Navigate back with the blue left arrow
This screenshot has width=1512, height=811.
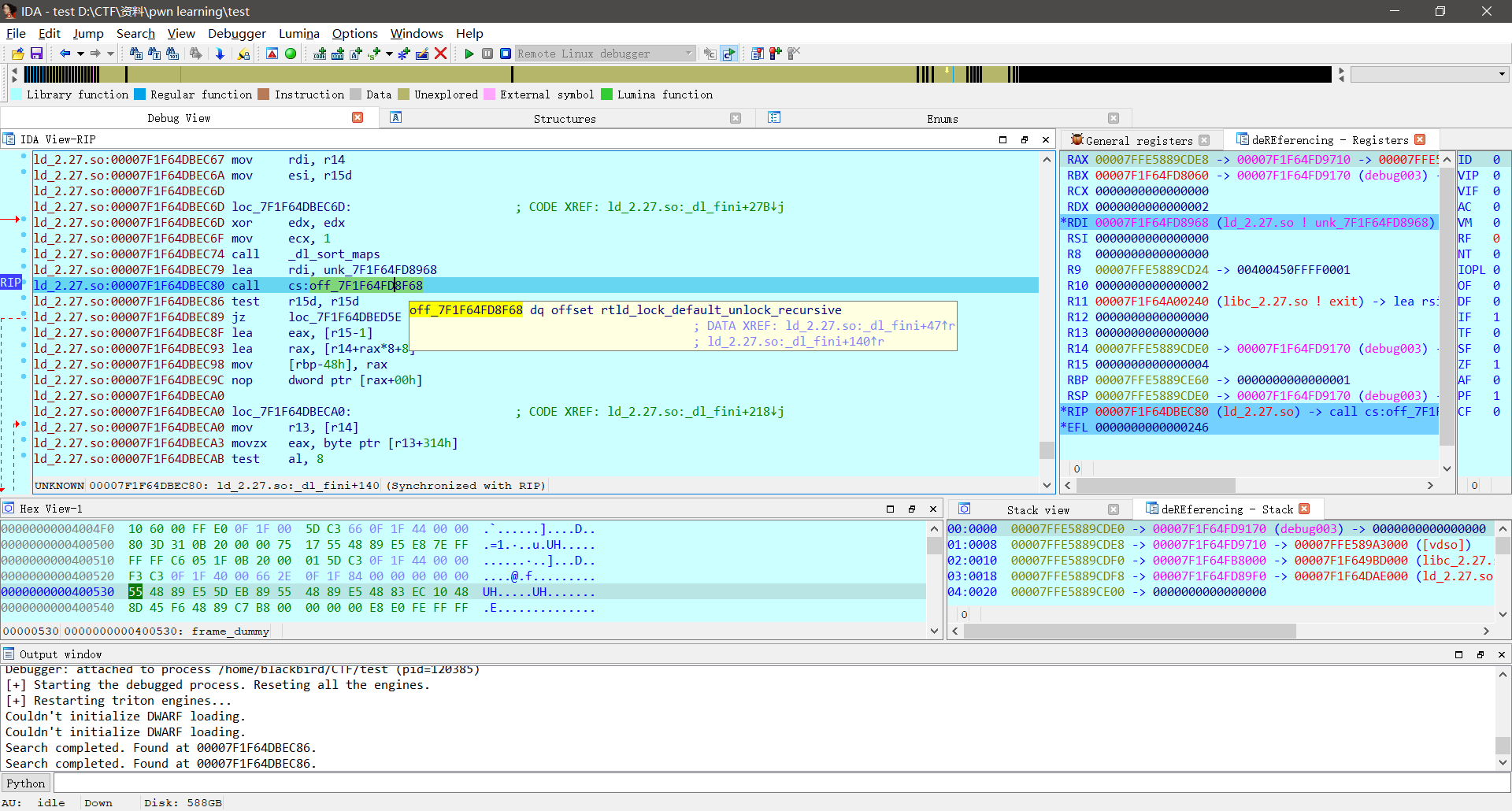(65, 54)
